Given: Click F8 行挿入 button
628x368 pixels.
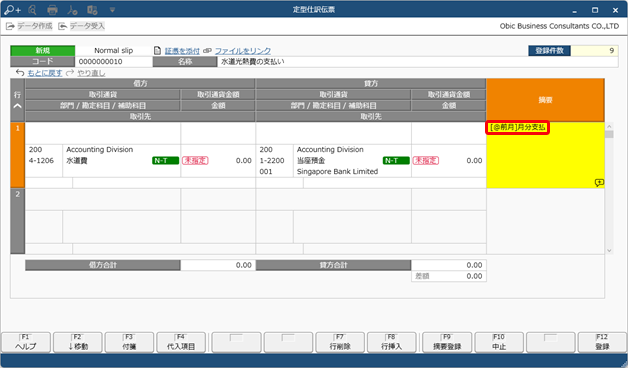Looking at the screenshot, I should click(x=391, y=342).
